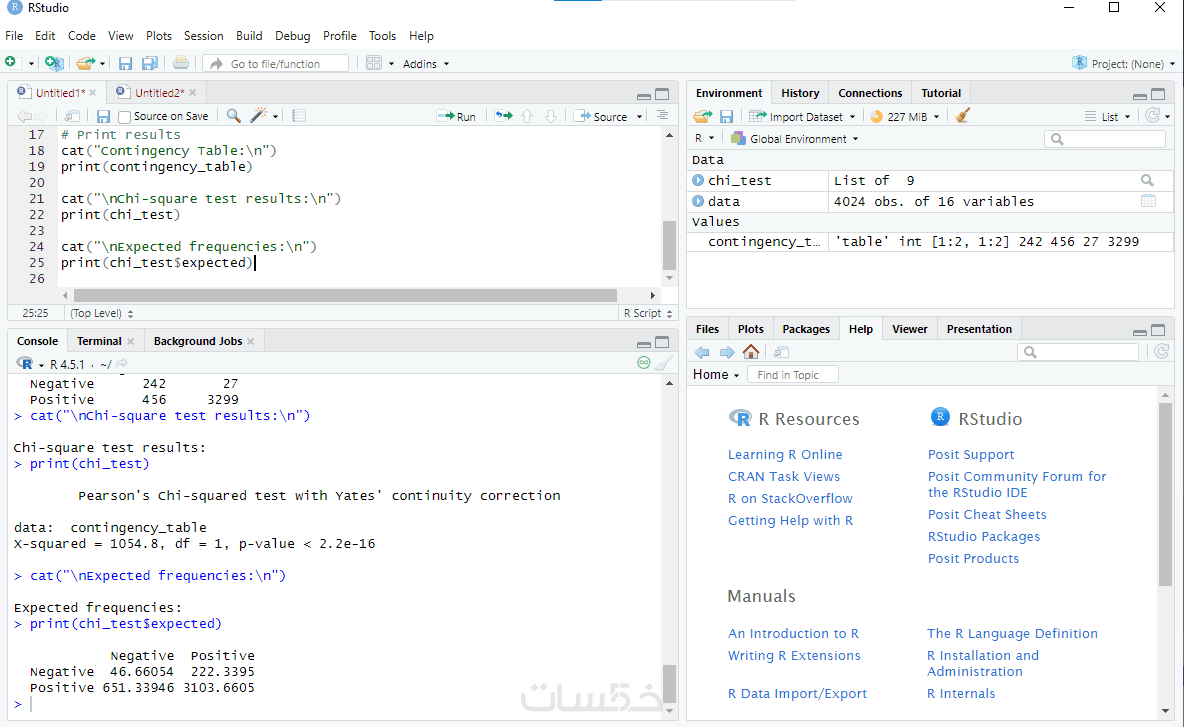Expand the data object details
The height and width of the screenshot is (727, 1184).
tap(698, 201)
